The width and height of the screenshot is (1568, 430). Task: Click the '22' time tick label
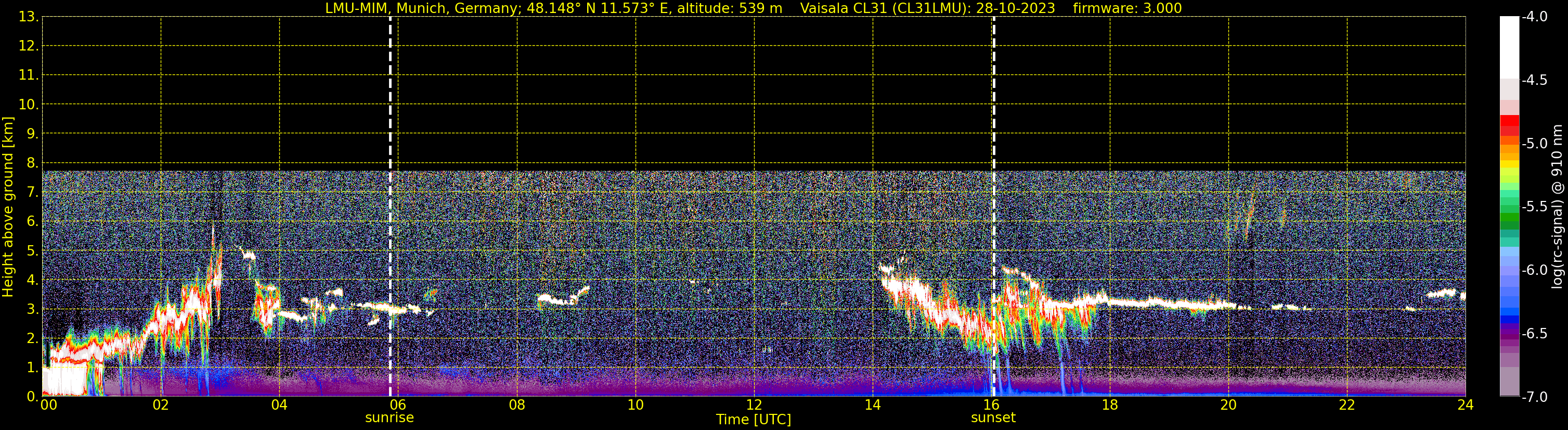coord(1347,405)
